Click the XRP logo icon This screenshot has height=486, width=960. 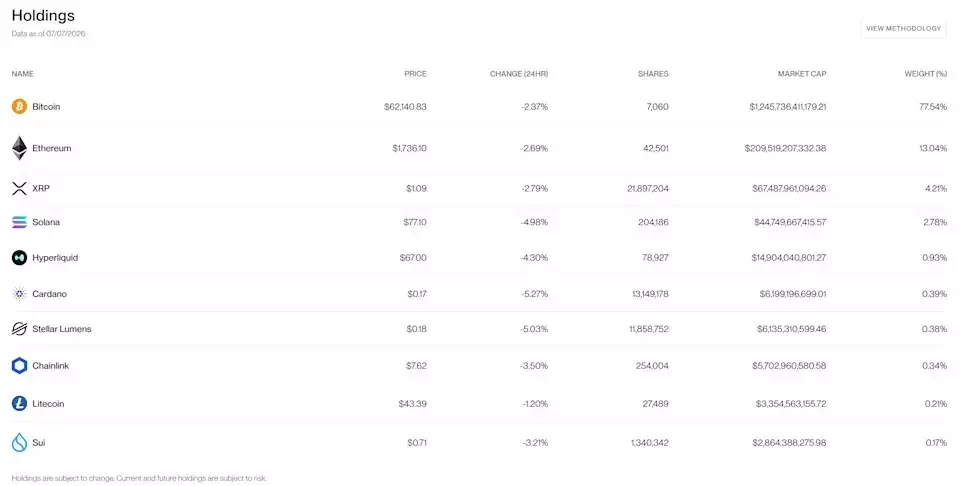20,189
